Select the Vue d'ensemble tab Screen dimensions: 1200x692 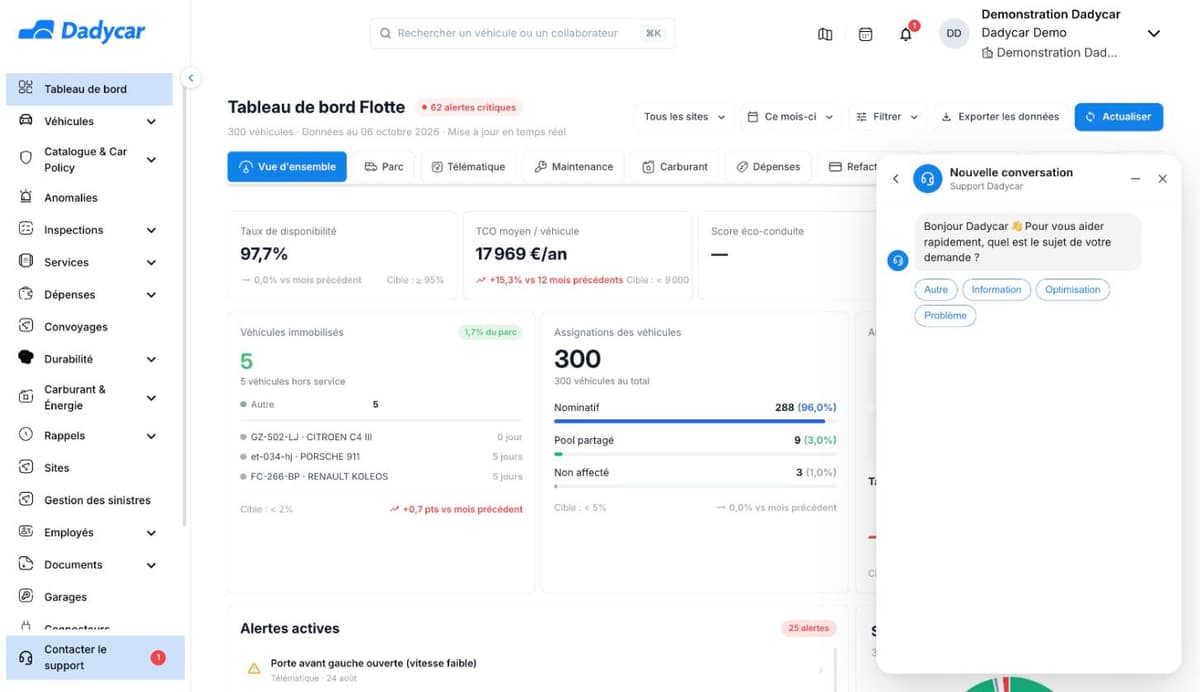pyautogui.click(x=287, y=167)
